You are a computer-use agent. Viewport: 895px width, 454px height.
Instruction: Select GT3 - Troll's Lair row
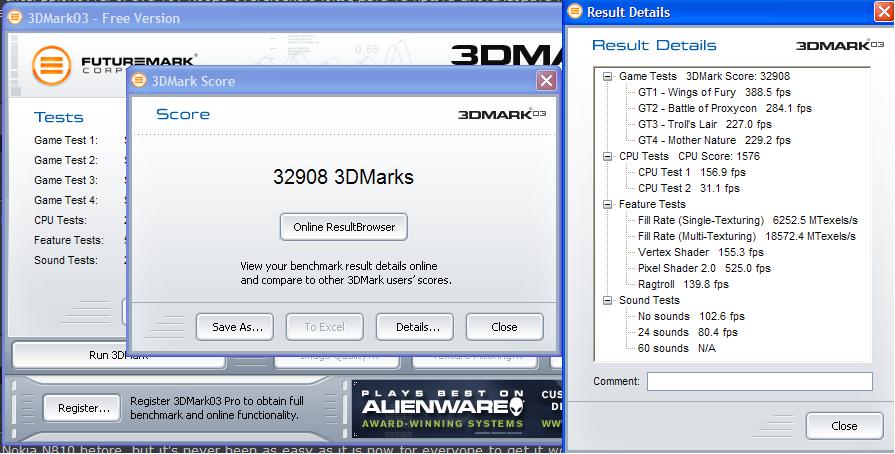704,124
